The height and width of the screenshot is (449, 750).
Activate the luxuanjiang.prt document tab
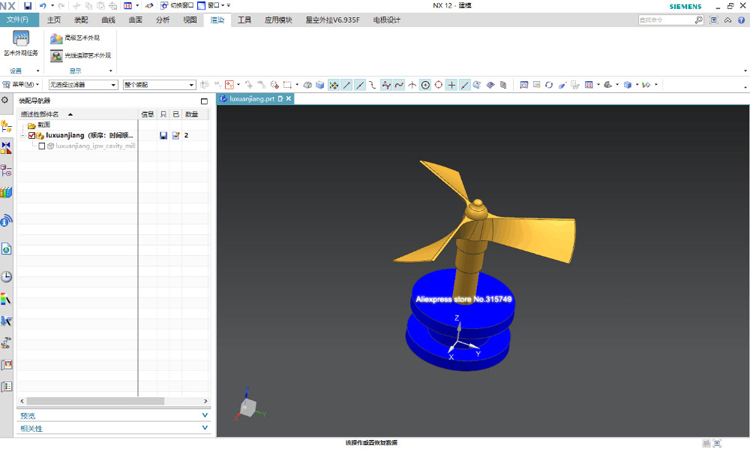[x=252, y=99]
